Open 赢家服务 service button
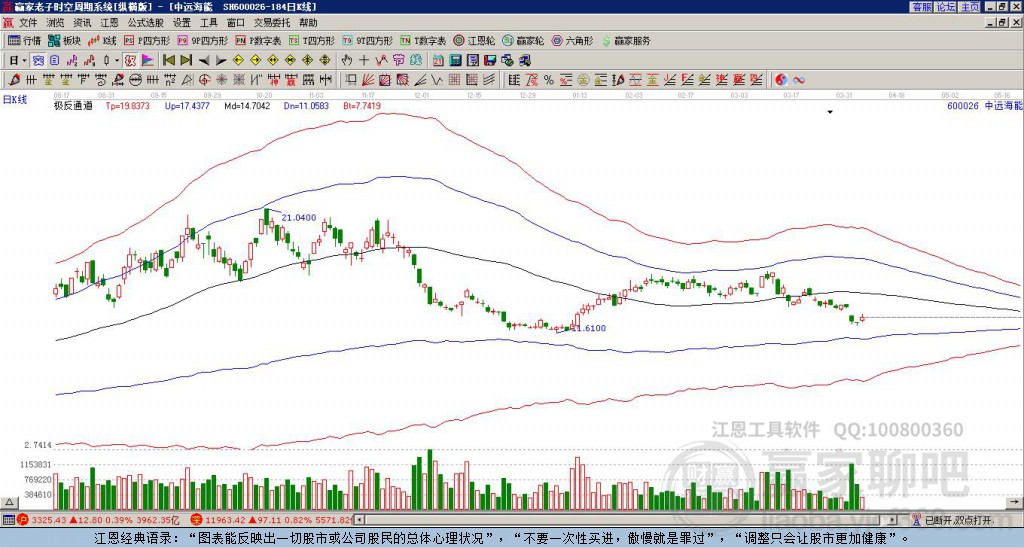The image size is (1024, 548). click(626, 40)
